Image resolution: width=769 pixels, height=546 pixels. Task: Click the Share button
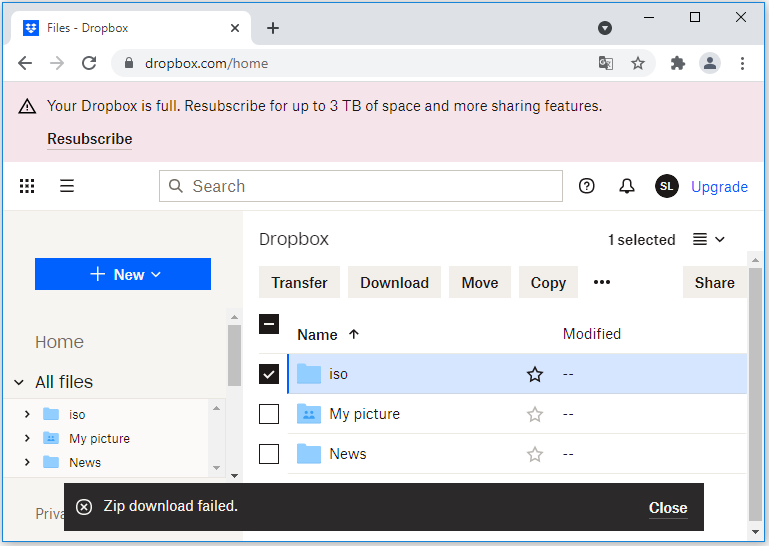point(715,282)
